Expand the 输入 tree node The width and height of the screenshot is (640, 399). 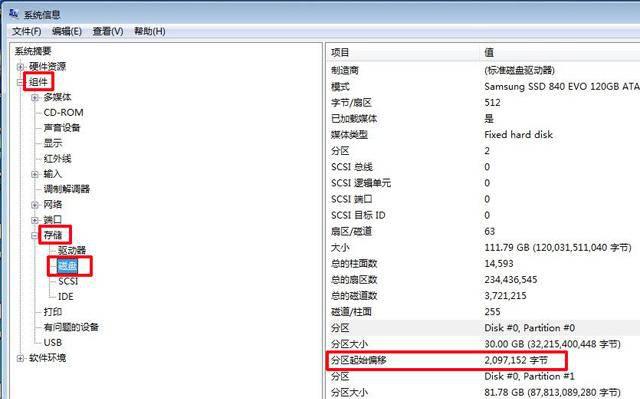[35, 174]
